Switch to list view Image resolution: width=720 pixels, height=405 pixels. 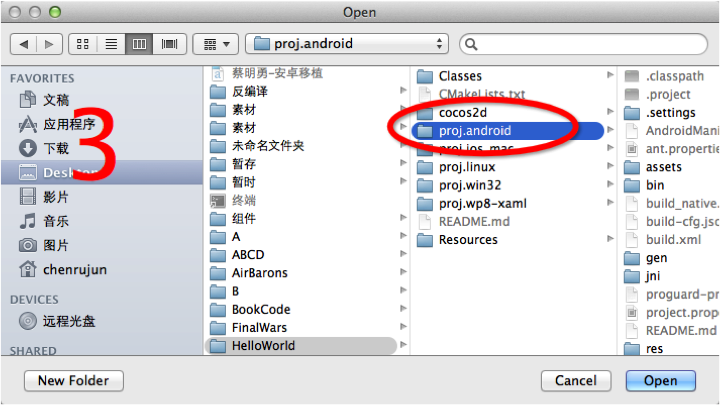[x=111, y=44]
